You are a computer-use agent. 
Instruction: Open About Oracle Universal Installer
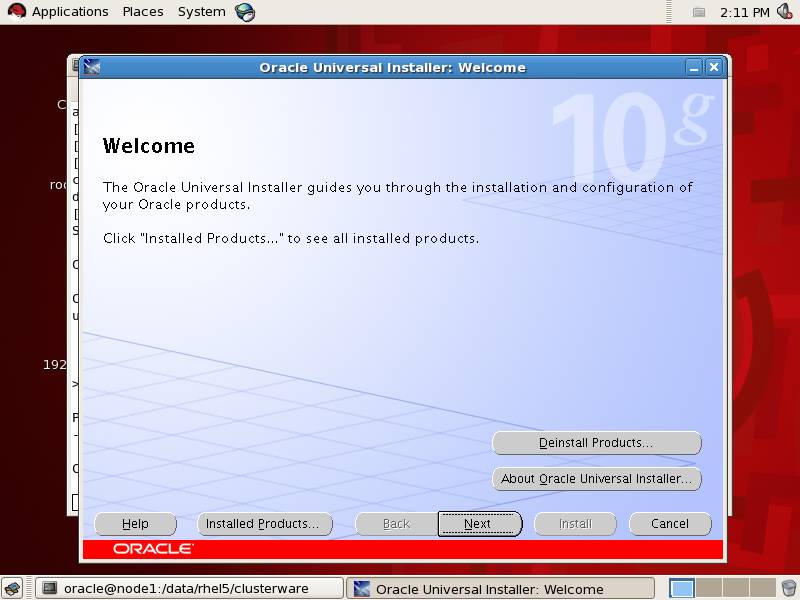coord(596,479)
